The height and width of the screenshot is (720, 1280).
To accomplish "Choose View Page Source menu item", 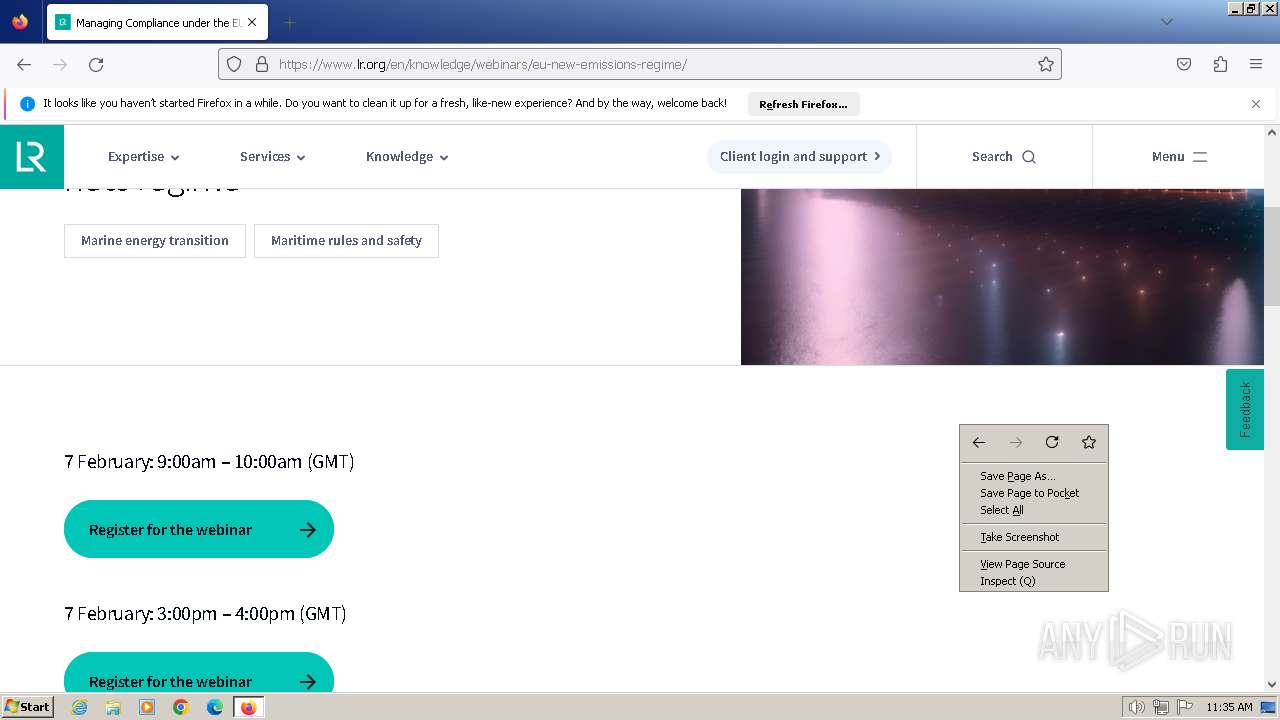I will pyautogui.click(x=1034, y=564).
